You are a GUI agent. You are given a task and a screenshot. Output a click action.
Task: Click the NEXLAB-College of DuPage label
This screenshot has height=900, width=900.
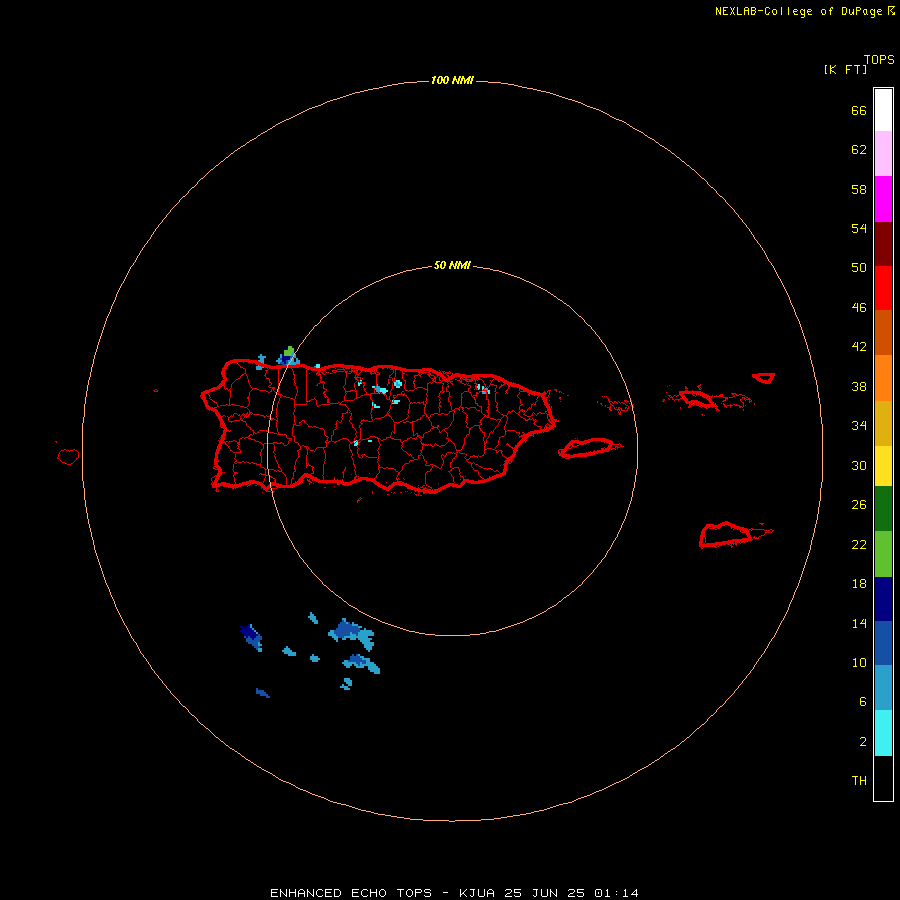[x=798, y=11]
